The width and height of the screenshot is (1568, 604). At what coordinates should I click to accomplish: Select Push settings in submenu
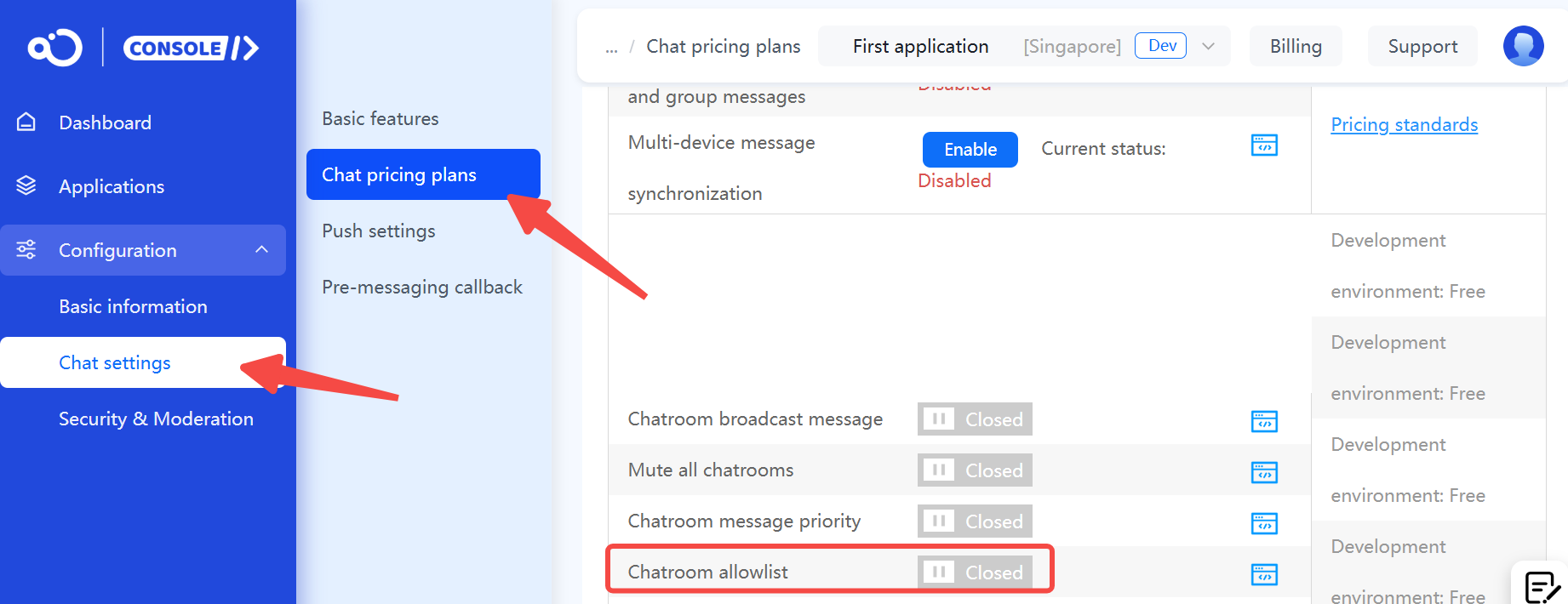[x=379, y=231]
